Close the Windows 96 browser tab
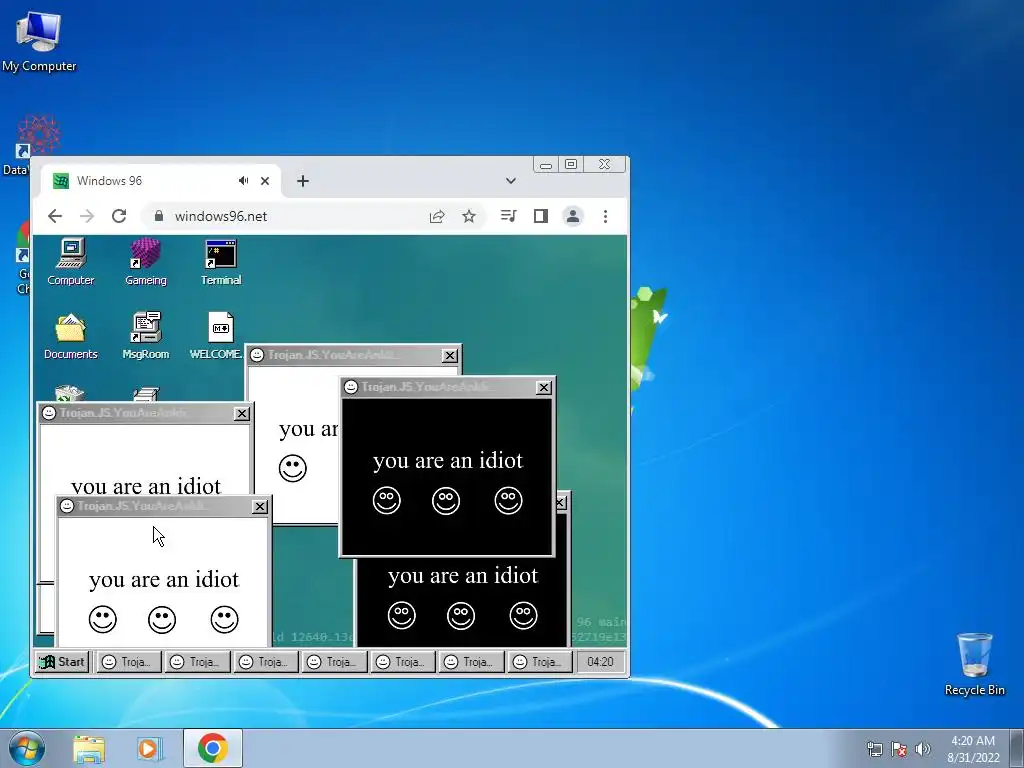The width and height of the screenshot is (1024, 768). [x=264, y=181]
